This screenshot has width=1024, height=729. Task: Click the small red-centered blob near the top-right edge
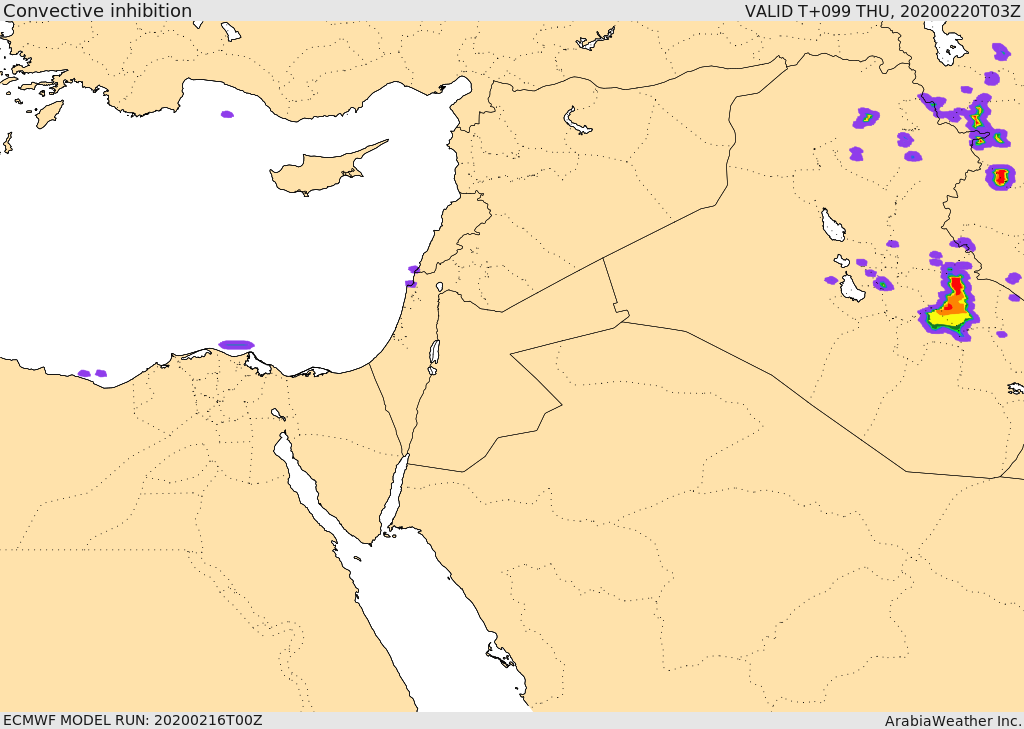pos(1000,177)
